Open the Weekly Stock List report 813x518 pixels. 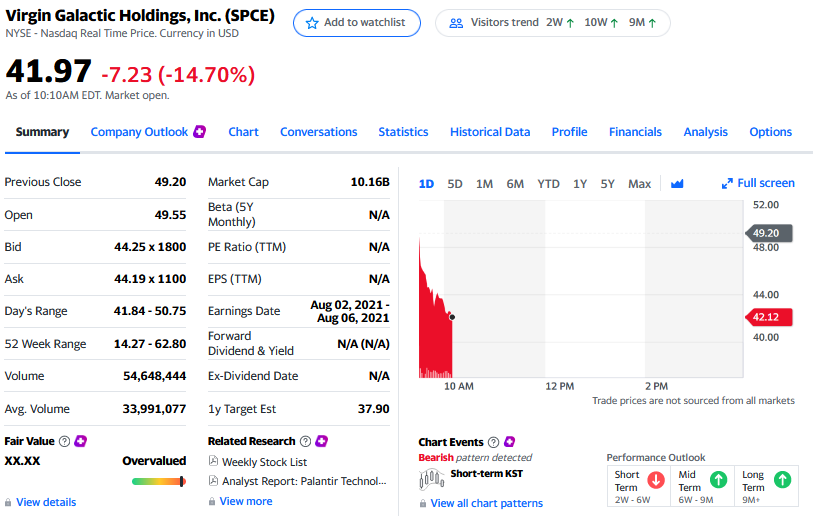pos(264,461)
